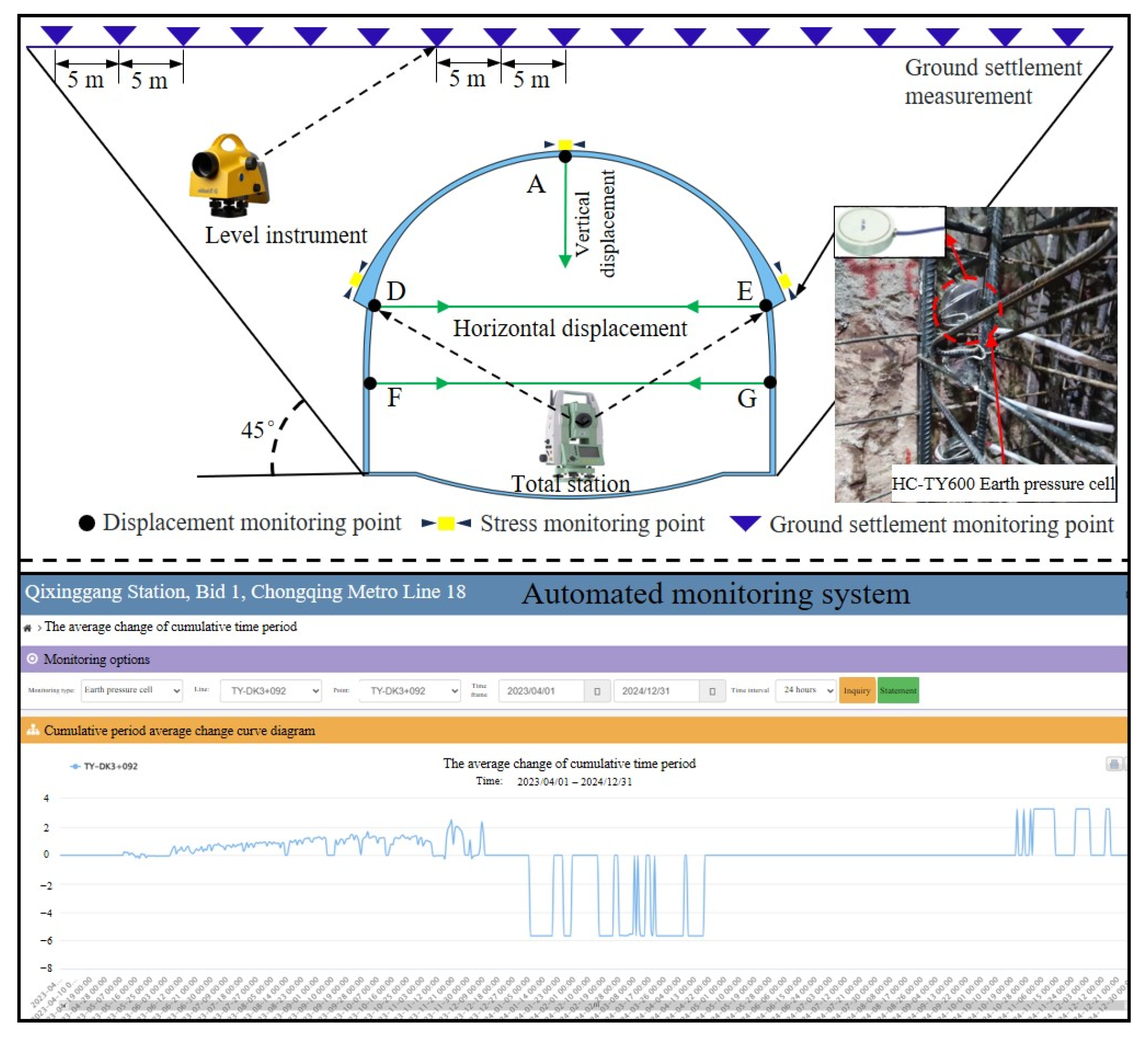1148x1041 pixels.
Task: Open the Time interval dropdown (24 hours)
Action: (x=806, y=690)
